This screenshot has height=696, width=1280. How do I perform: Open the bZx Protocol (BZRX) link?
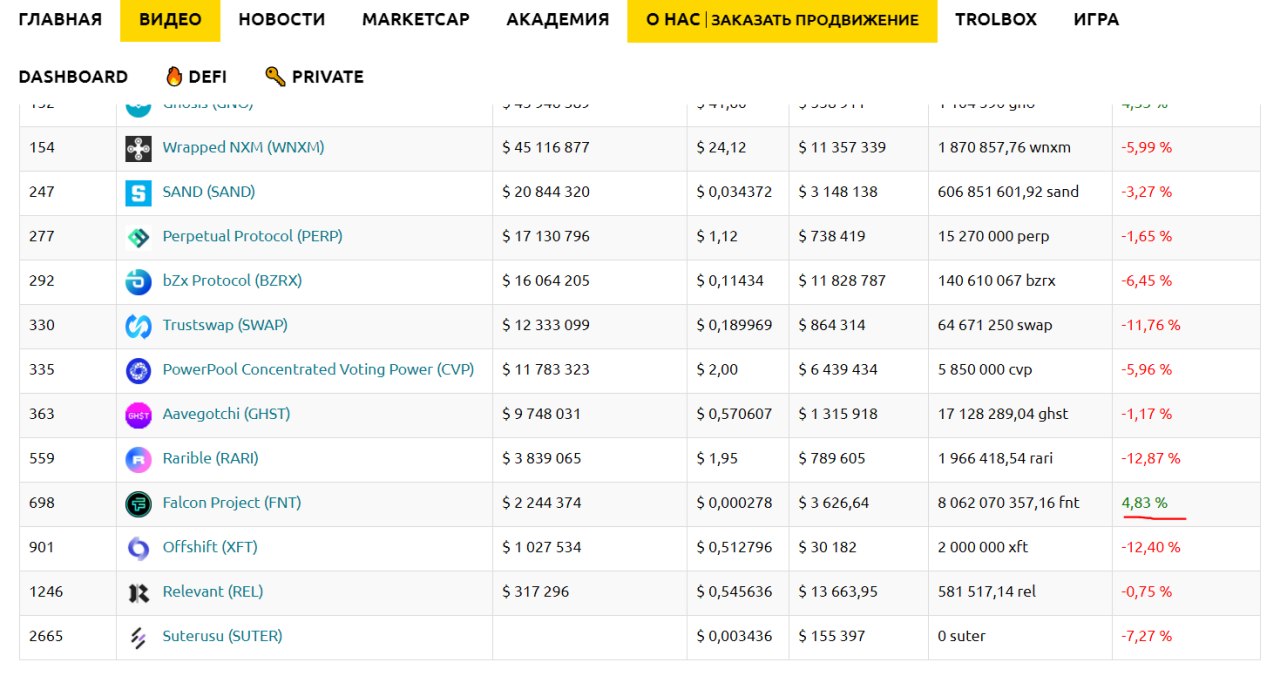point(232,281)
